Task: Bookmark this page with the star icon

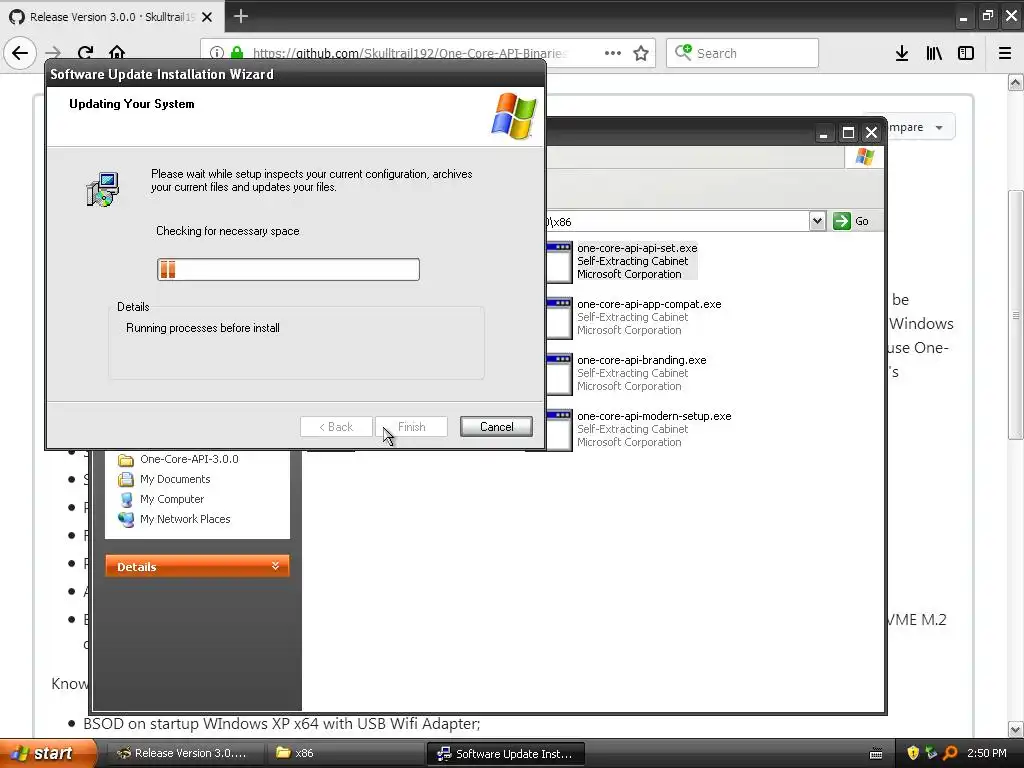Action: 641,53
